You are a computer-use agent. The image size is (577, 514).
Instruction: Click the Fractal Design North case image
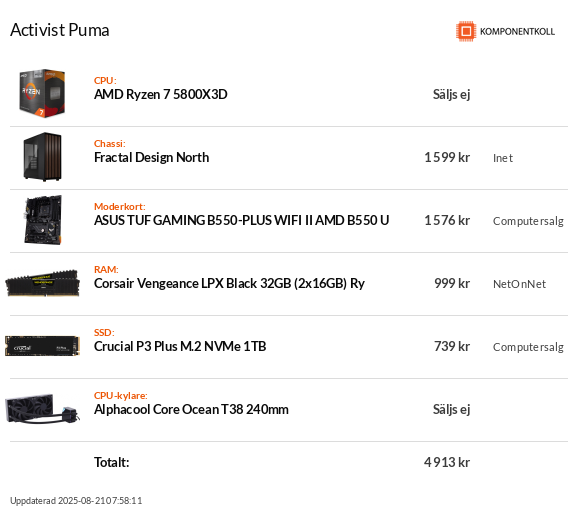tap(43, 157)
